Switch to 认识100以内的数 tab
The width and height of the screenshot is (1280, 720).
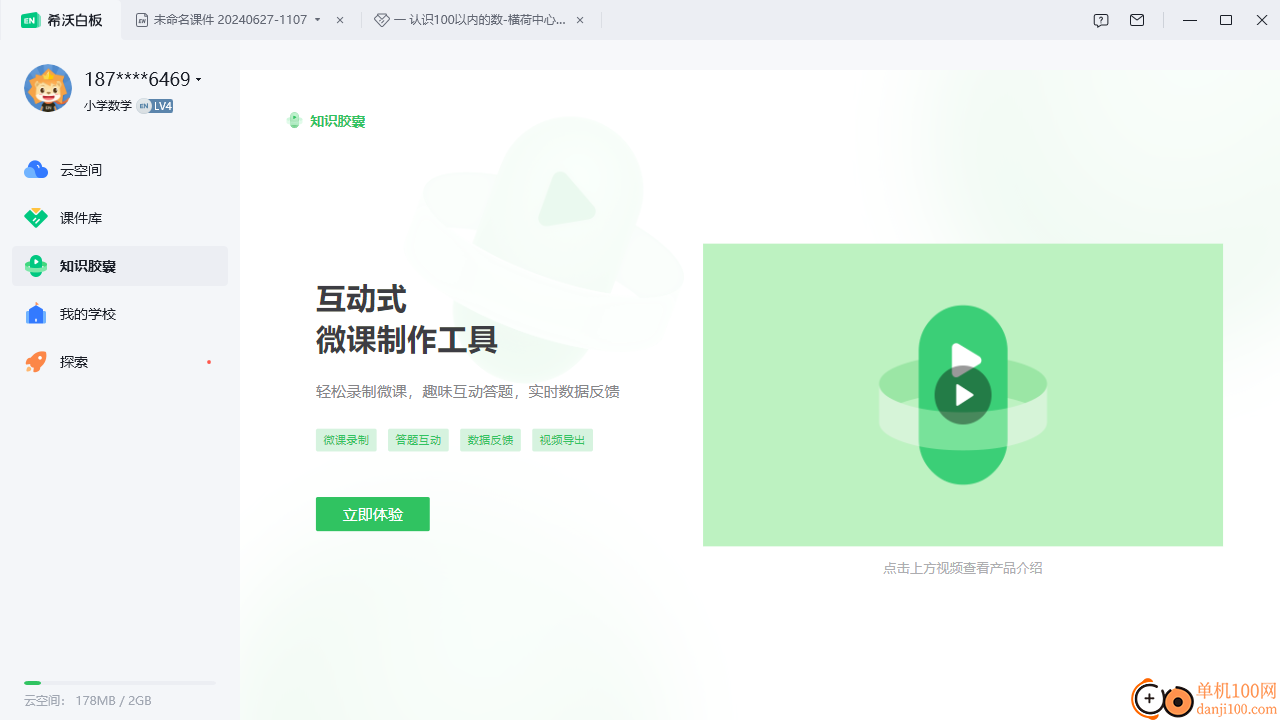pyautogui.click(x=481, y=20)
